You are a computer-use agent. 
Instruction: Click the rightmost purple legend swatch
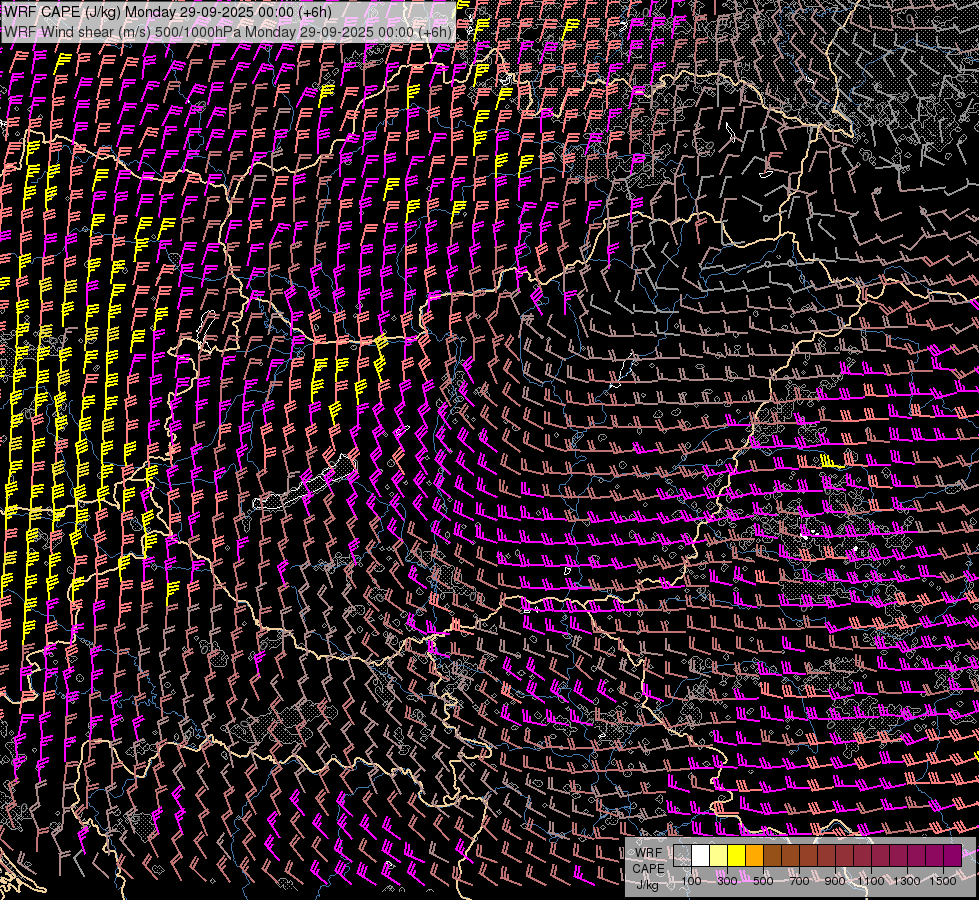tap(952, 856)
